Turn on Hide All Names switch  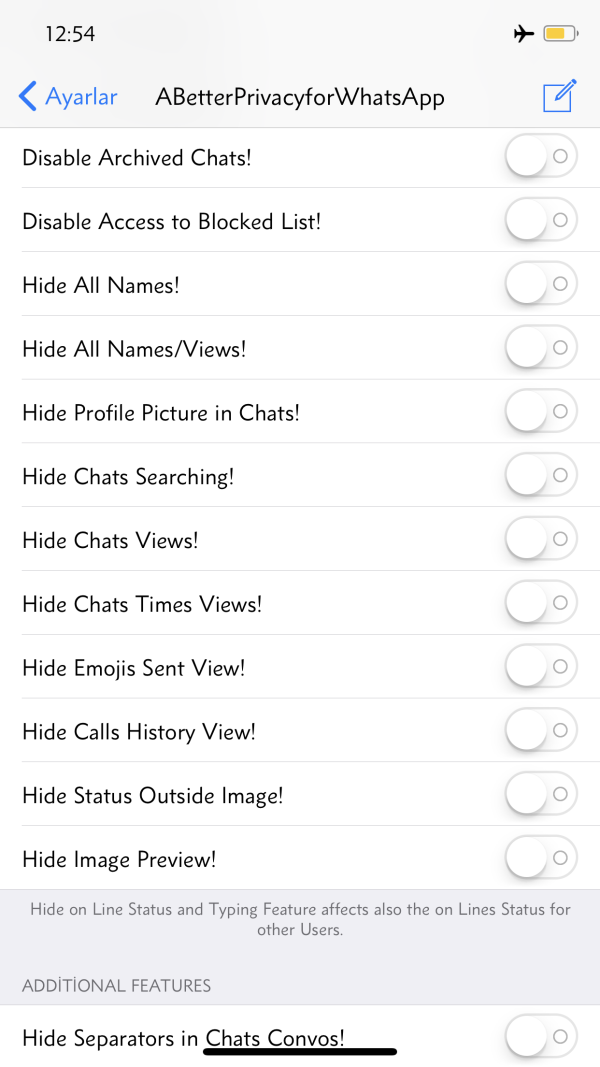click(x=541, y=284)
